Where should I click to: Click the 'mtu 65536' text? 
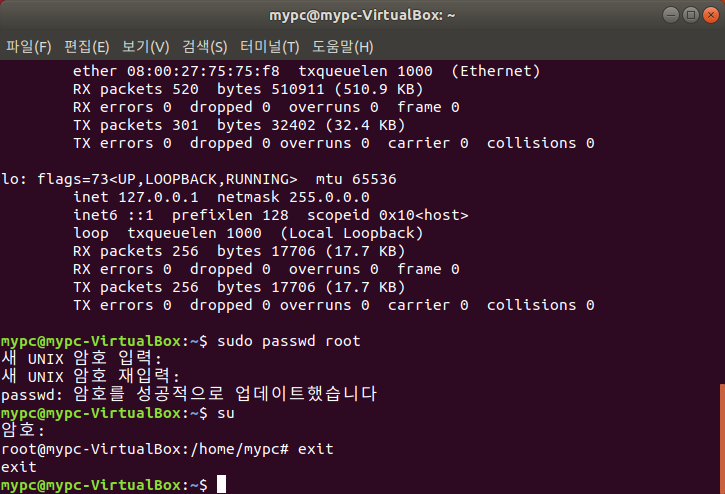pos(356,179)
